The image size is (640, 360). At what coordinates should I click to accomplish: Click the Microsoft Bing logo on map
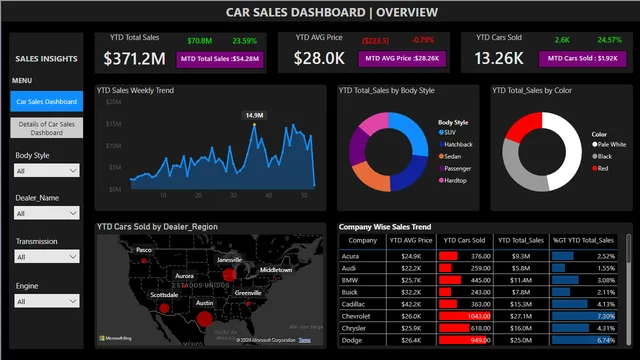(x=116, y=338)
